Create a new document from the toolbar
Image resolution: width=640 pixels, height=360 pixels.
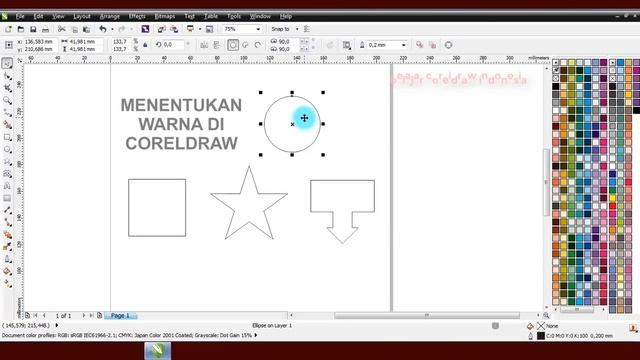(8, 29)
